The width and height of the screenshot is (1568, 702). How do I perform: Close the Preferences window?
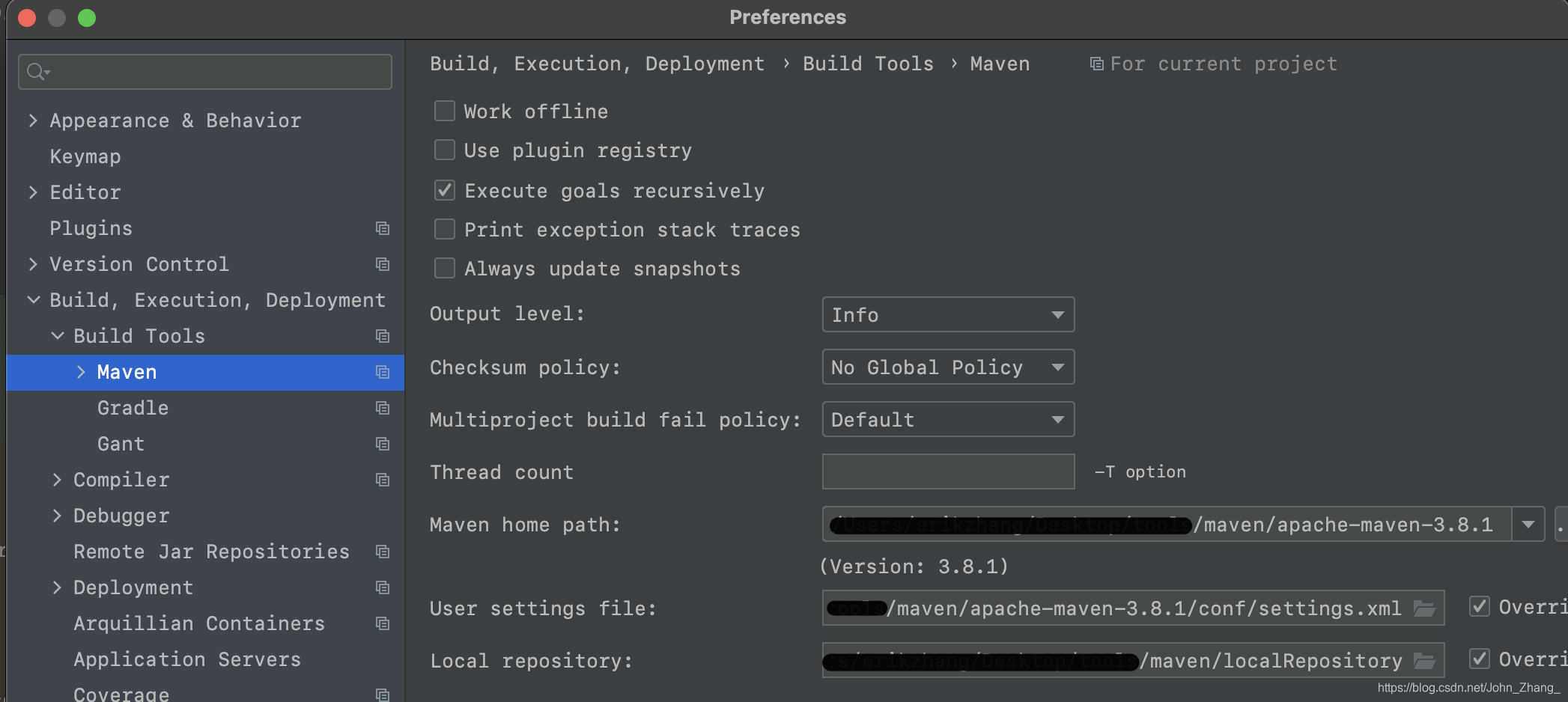pyautogui.click(x=27, y=17)
